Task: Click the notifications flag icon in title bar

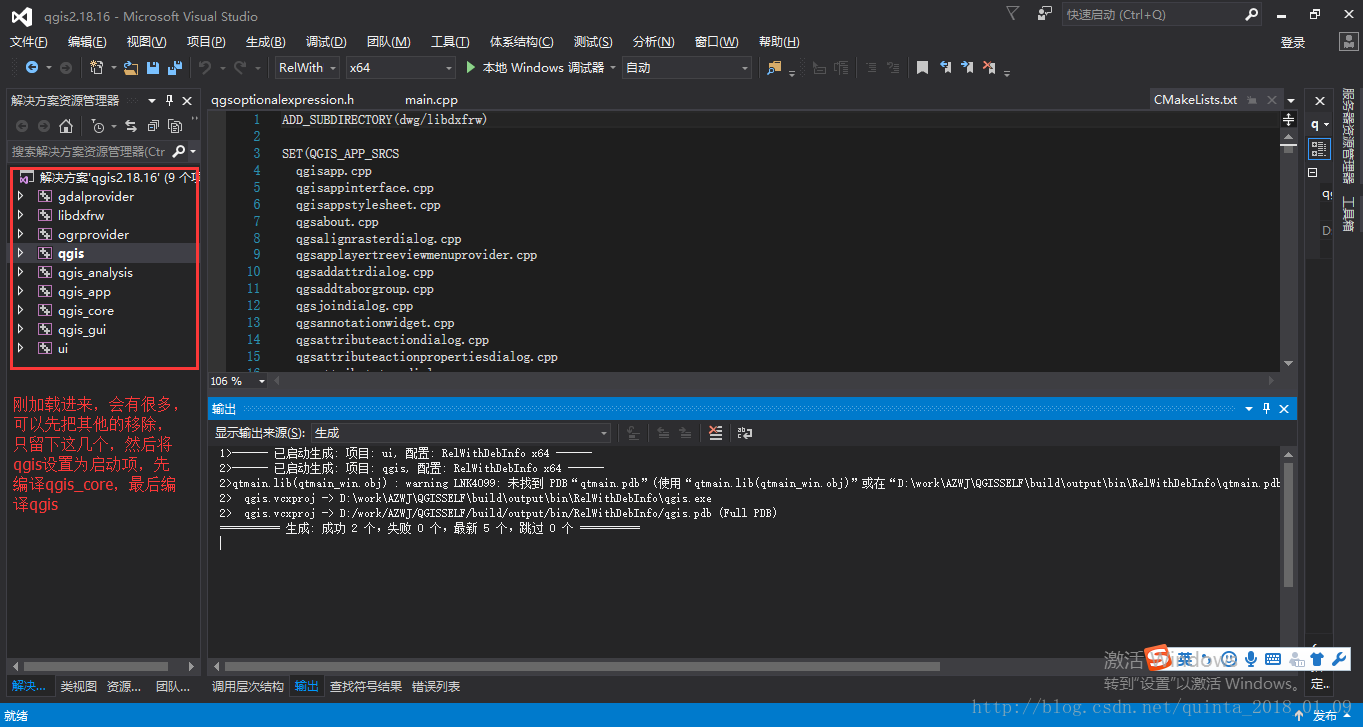Action: tap(1013, 14)
